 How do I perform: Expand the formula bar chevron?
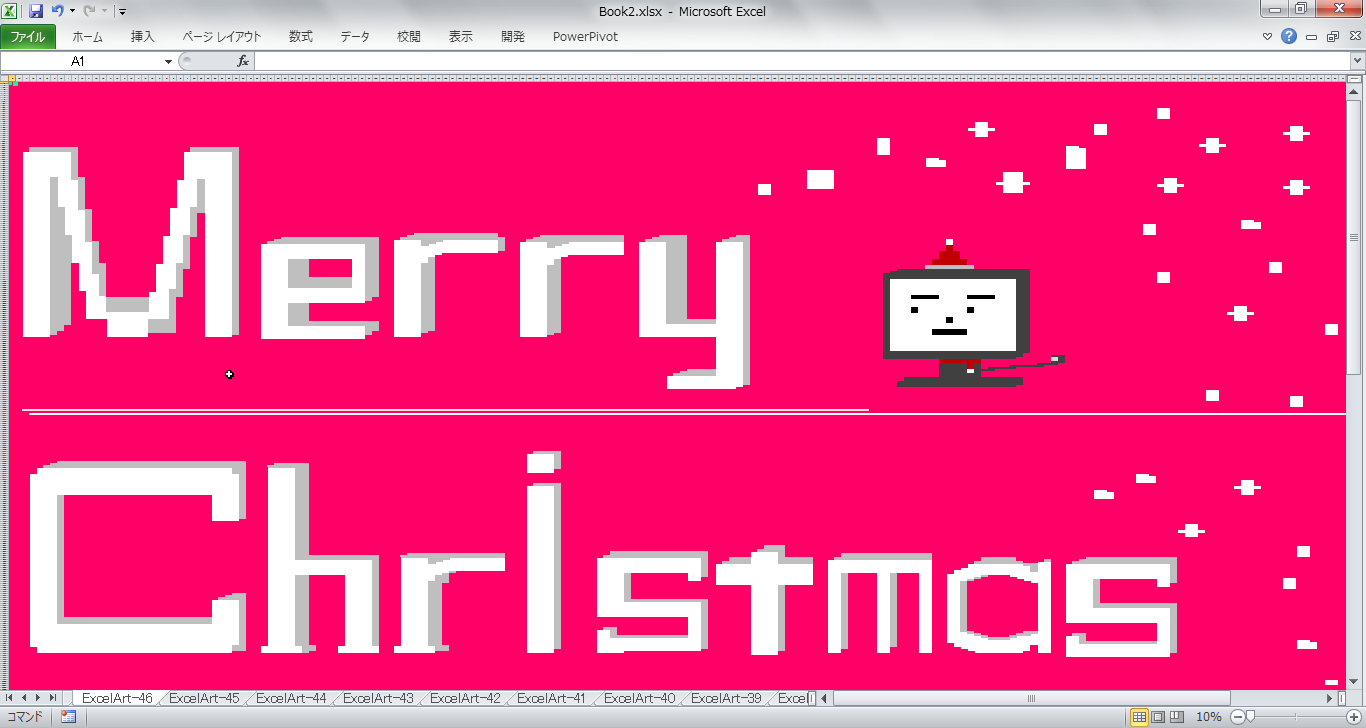pyautogui.click(x=1357, y=61)
